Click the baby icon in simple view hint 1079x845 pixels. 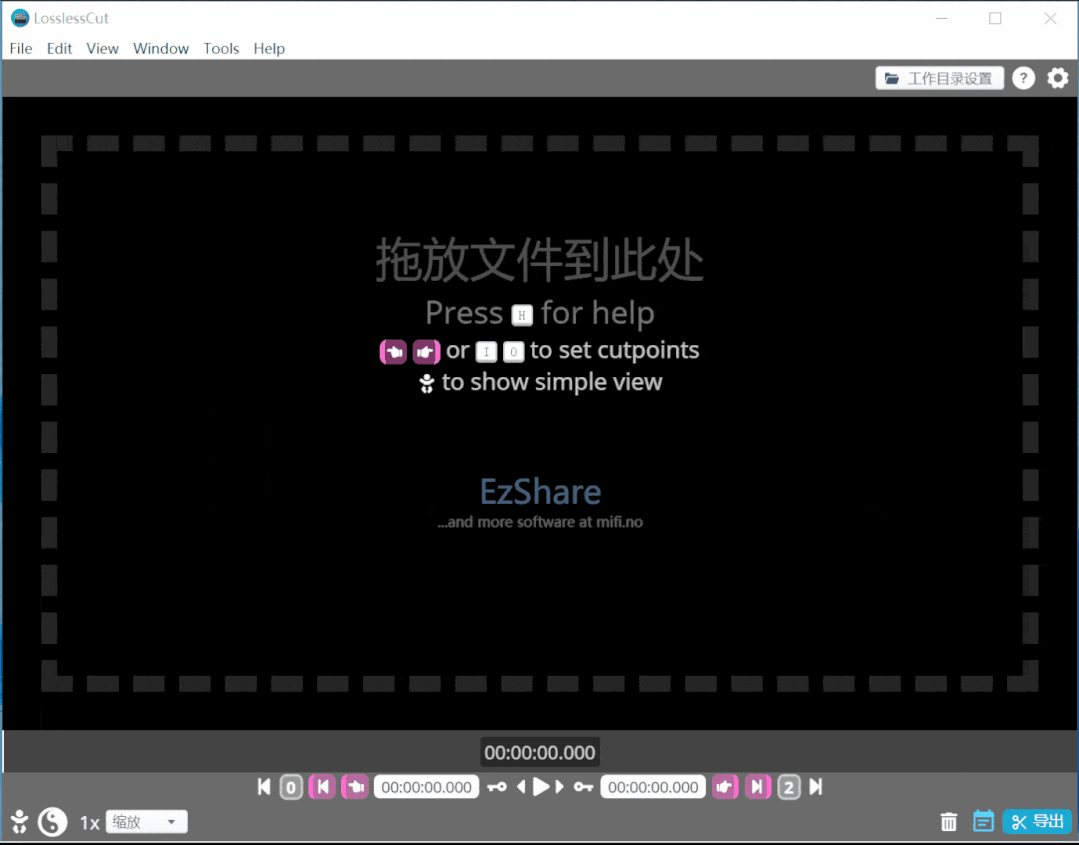[x=427, y=383]
